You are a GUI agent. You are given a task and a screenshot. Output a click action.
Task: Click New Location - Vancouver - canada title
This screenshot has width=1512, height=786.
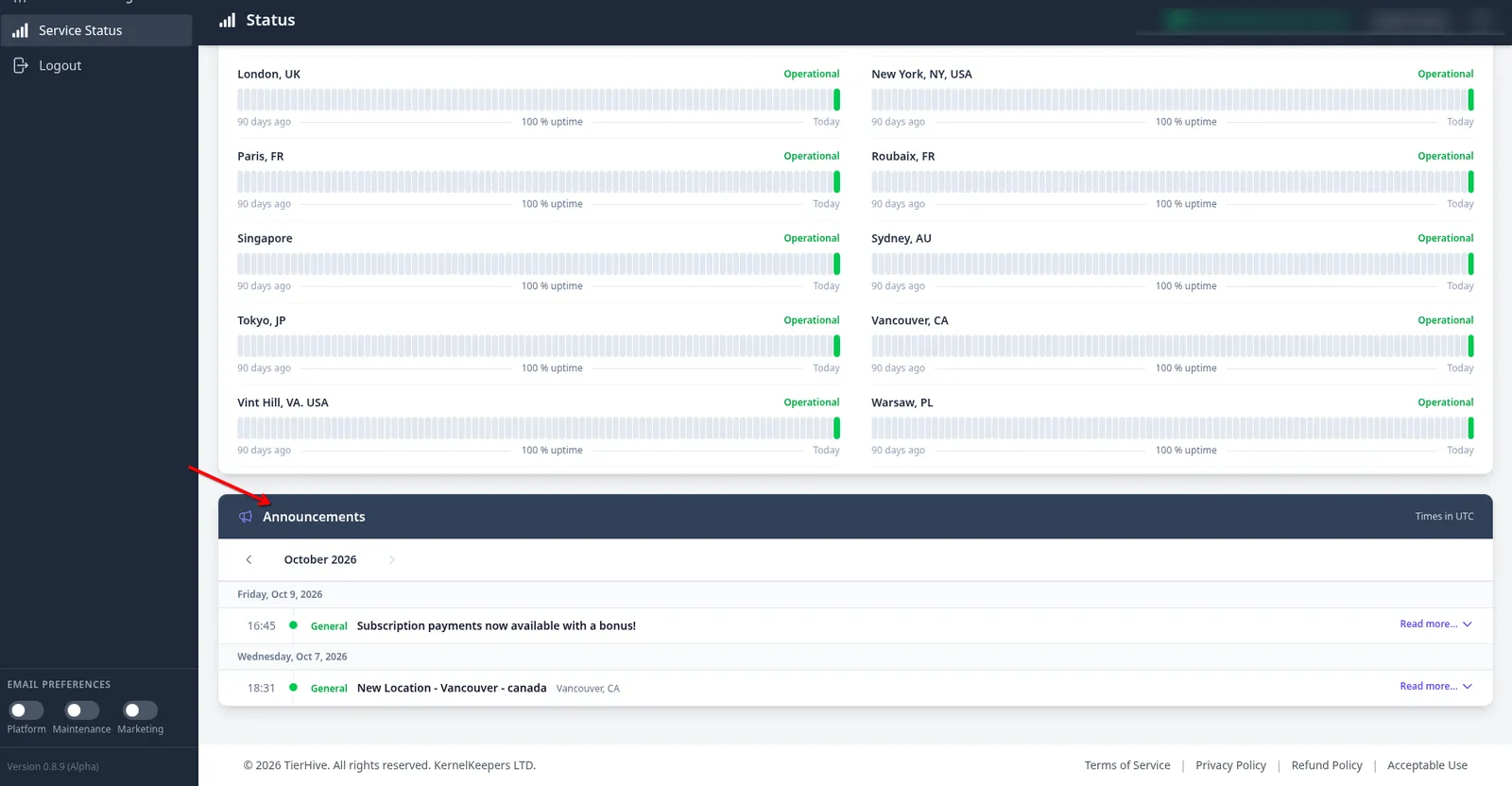(x=452, y=689)
